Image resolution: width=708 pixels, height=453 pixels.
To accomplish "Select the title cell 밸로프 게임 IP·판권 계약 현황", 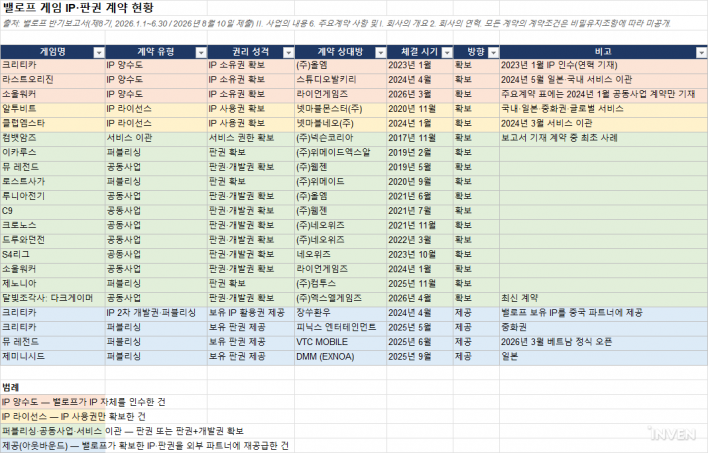I will (78, 8).
